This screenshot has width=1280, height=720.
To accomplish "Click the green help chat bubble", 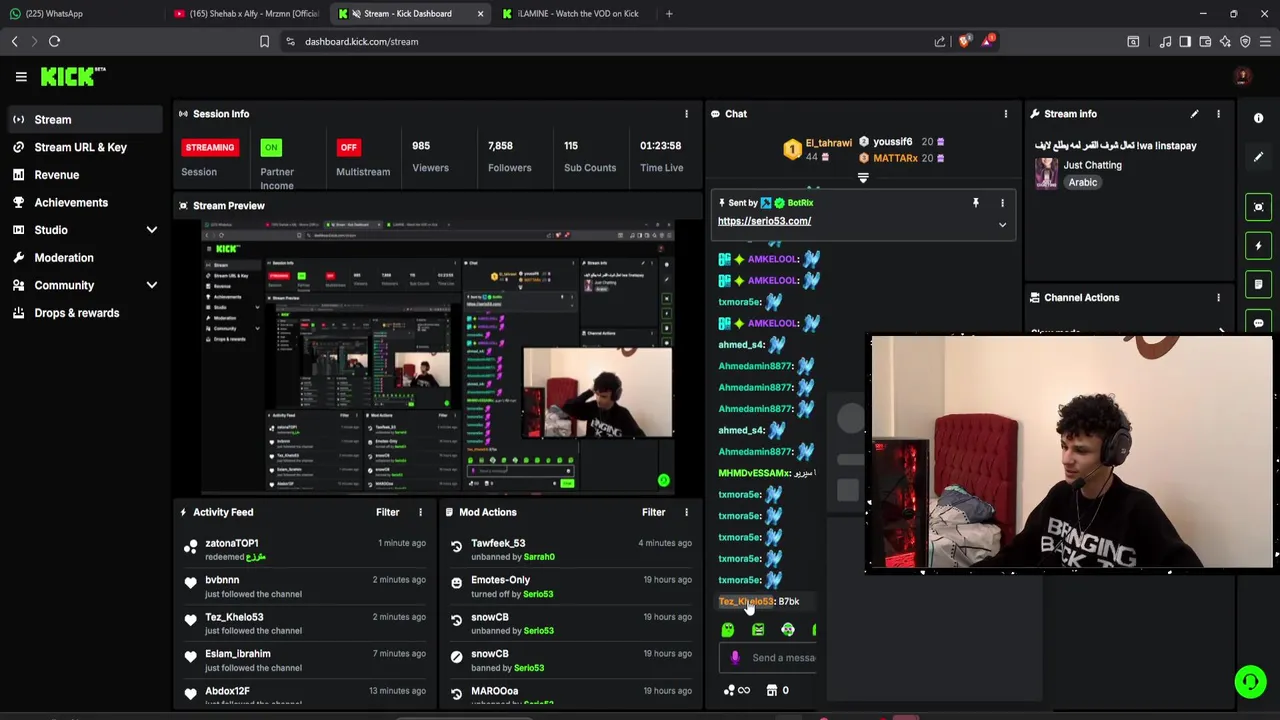I will tap(1250, 682).
